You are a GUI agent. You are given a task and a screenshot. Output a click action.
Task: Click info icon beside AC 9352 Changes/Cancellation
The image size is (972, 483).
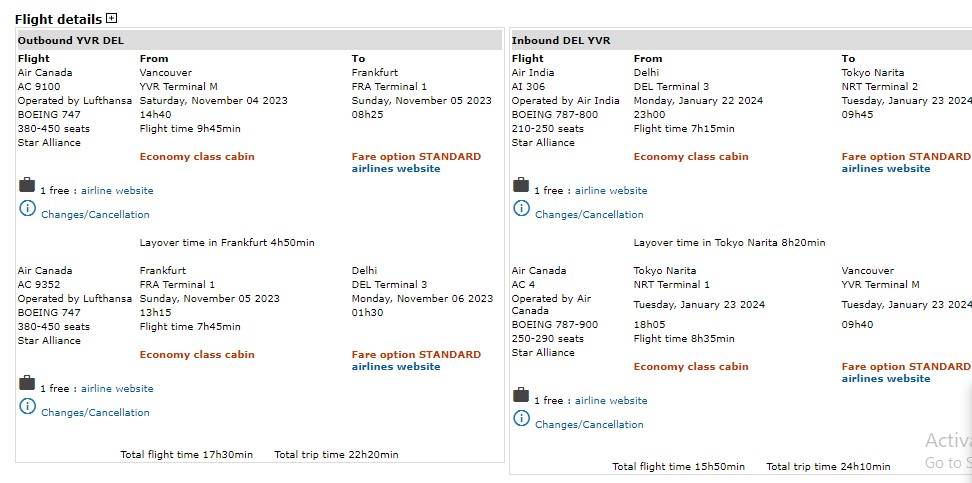click(x=27, y=407)
